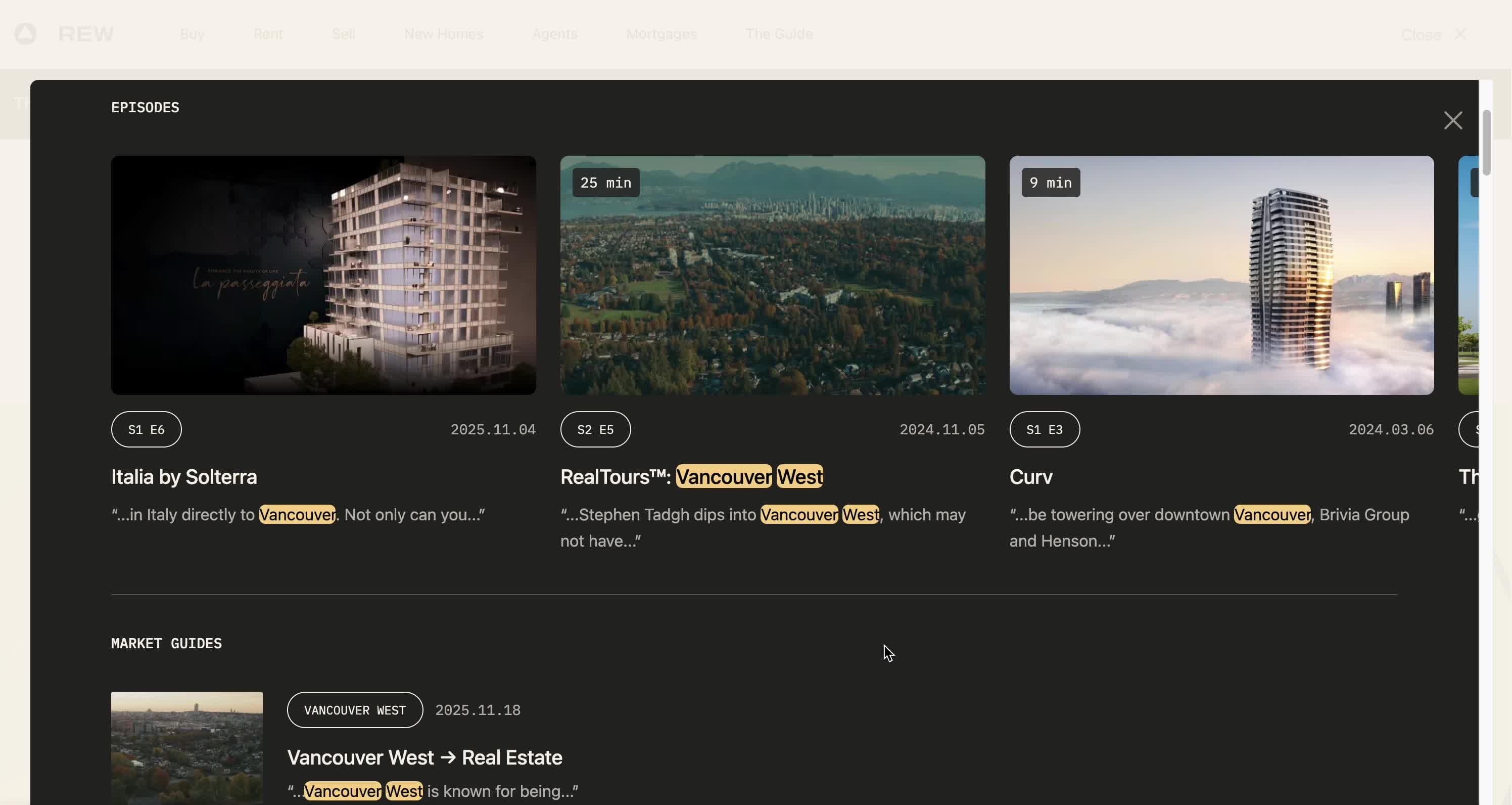Click the VANCOUVER WEST tag pill
The width and height of the screenshot is (1512, 805).
click(355, 710)
